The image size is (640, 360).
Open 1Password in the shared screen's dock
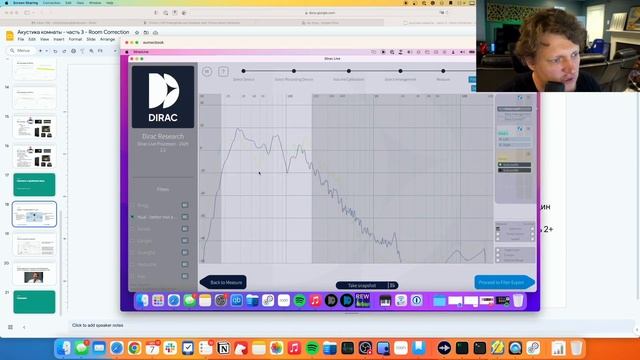click(416, 301)
